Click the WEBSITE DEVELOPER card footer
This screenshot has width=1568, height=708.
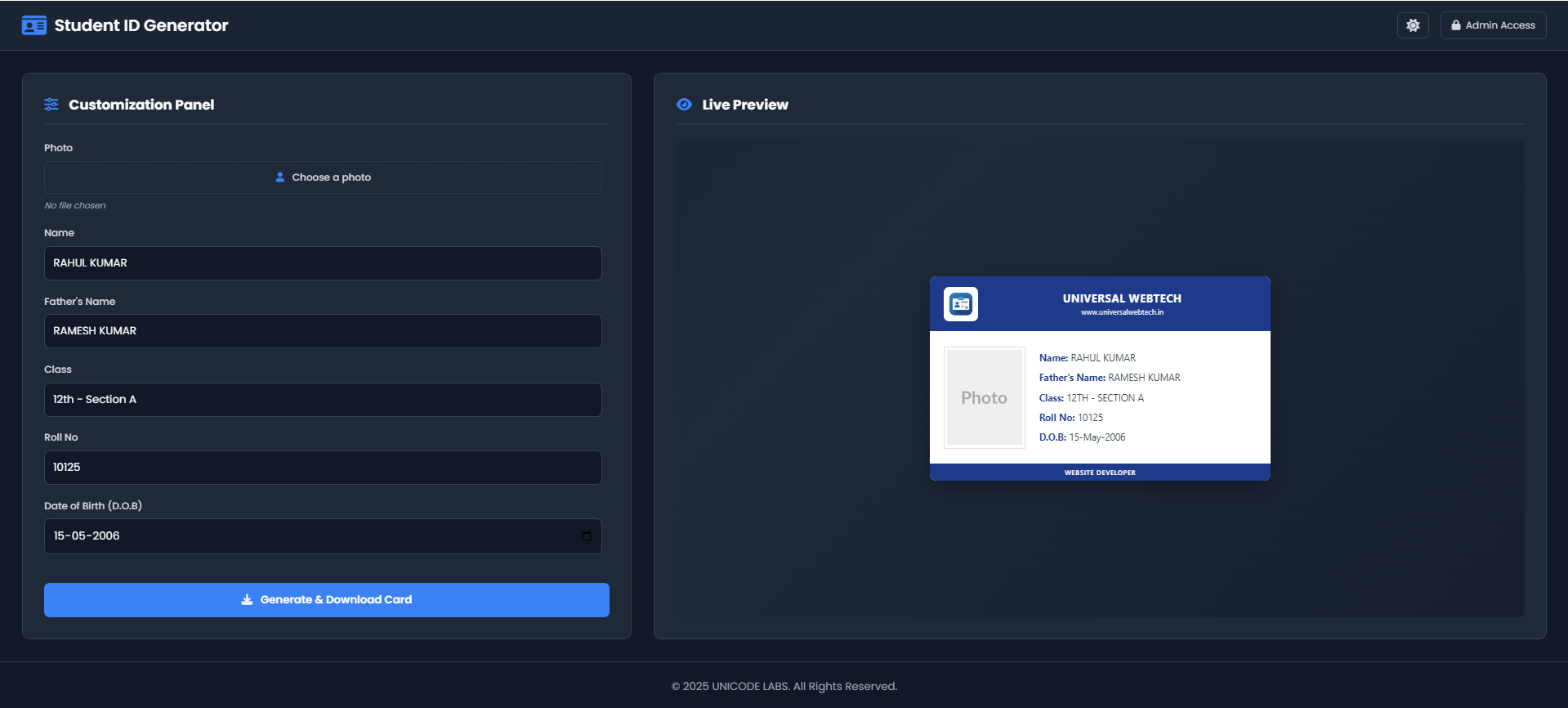[1099, 473]
